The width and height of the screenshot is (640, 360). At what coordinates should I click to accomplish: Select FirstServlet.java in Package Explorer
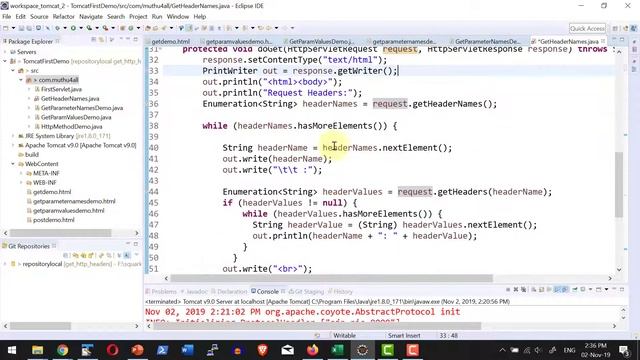coord(61,89)
